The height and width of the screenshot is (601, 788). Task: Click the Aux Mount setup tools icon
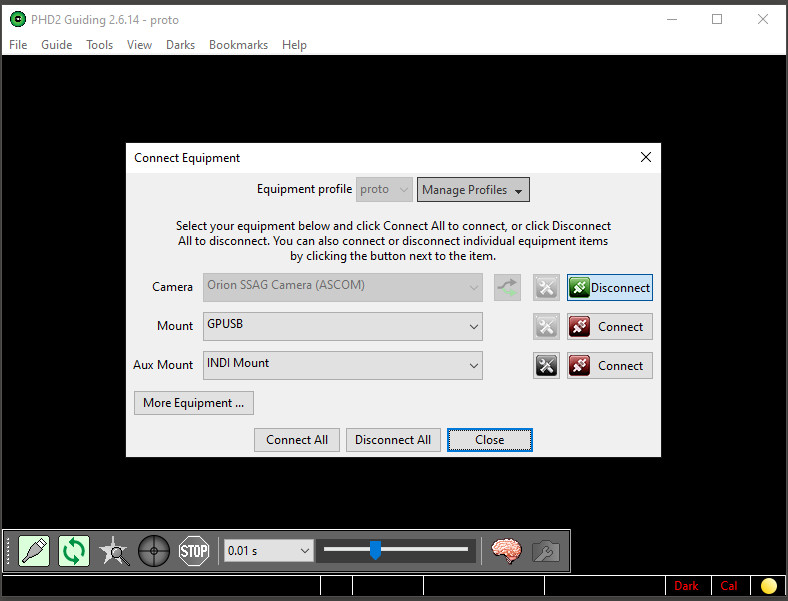coord(546,365)
